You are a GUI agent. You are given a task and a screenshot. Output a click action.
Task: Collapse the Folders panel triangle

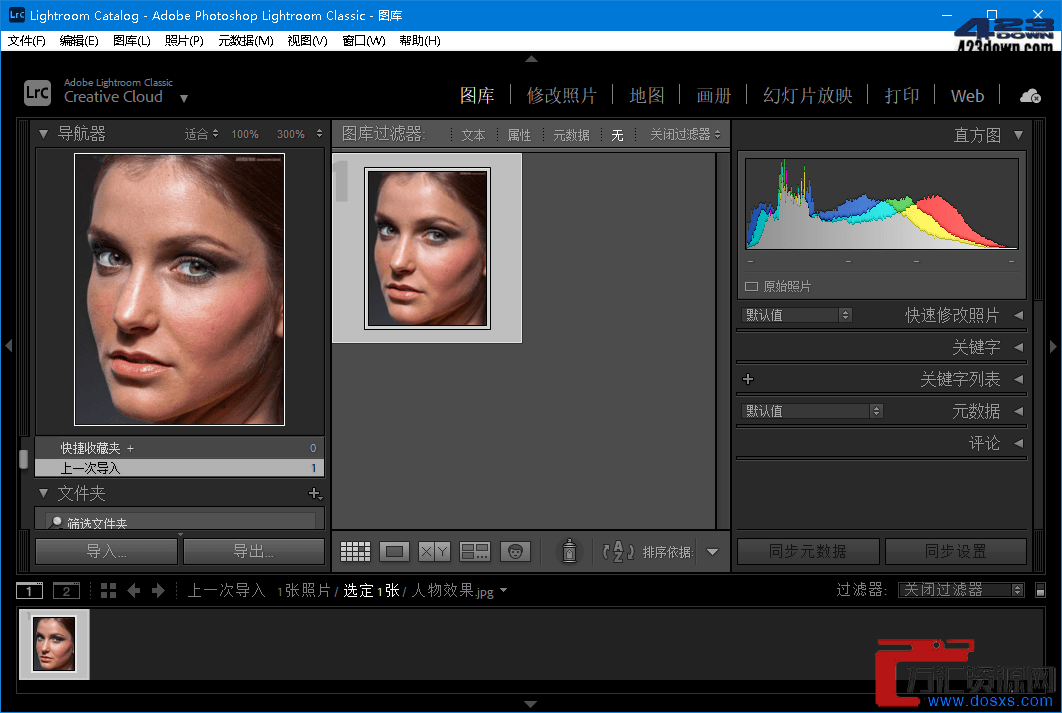[x=43, y=493]
